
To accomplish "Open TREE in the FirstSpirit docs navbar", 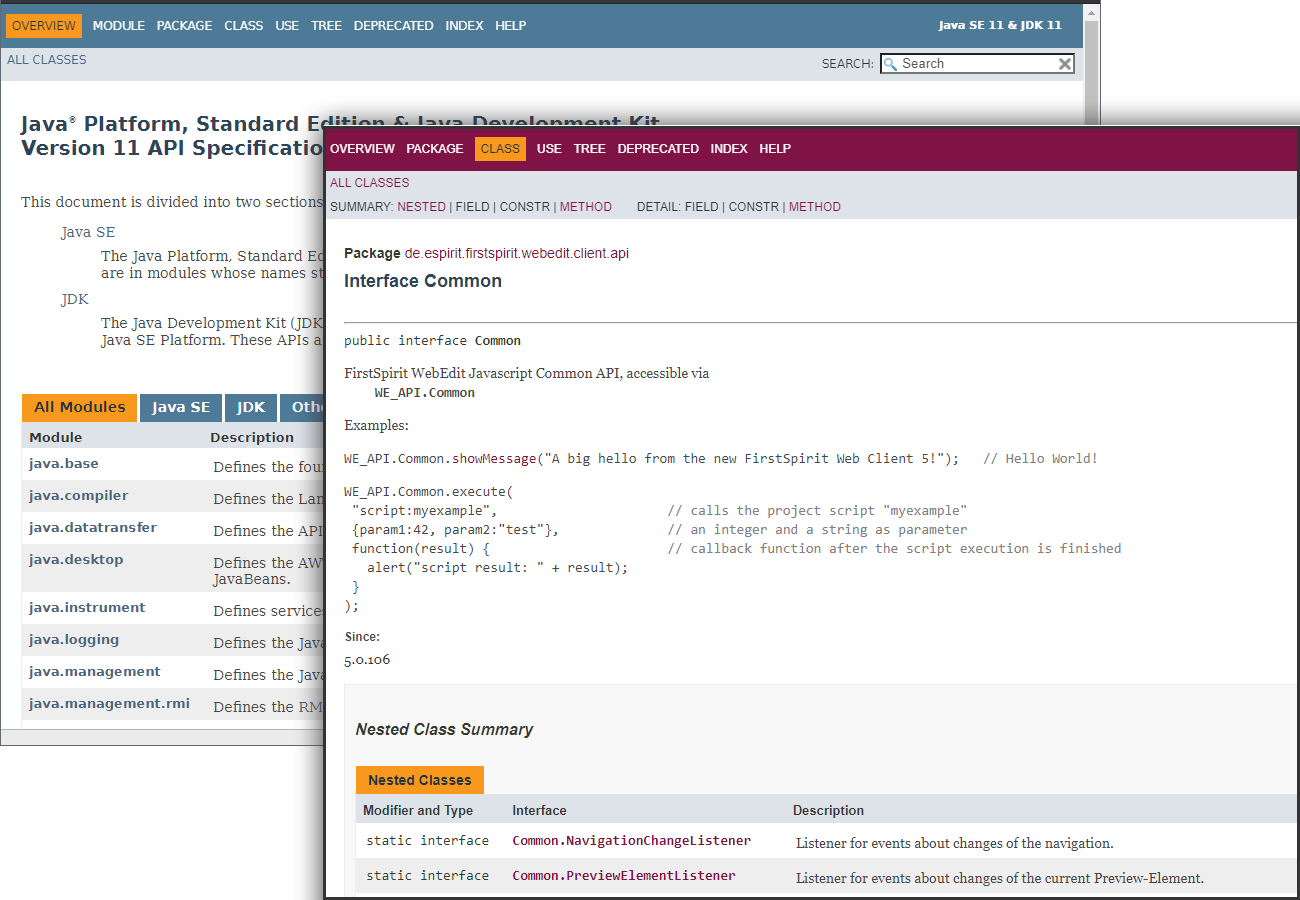I will 589,149.
